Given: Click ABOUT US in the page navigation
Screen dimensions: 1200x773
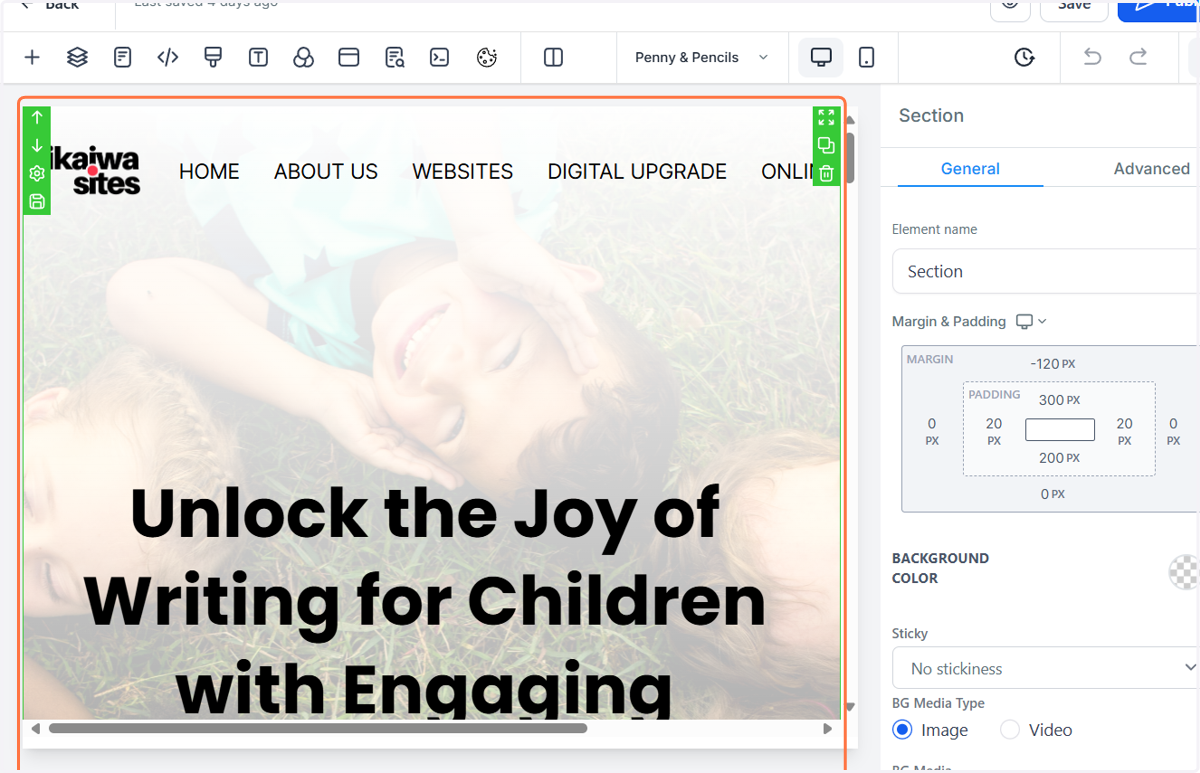Looking at the screenshot, I should point(326,172).
